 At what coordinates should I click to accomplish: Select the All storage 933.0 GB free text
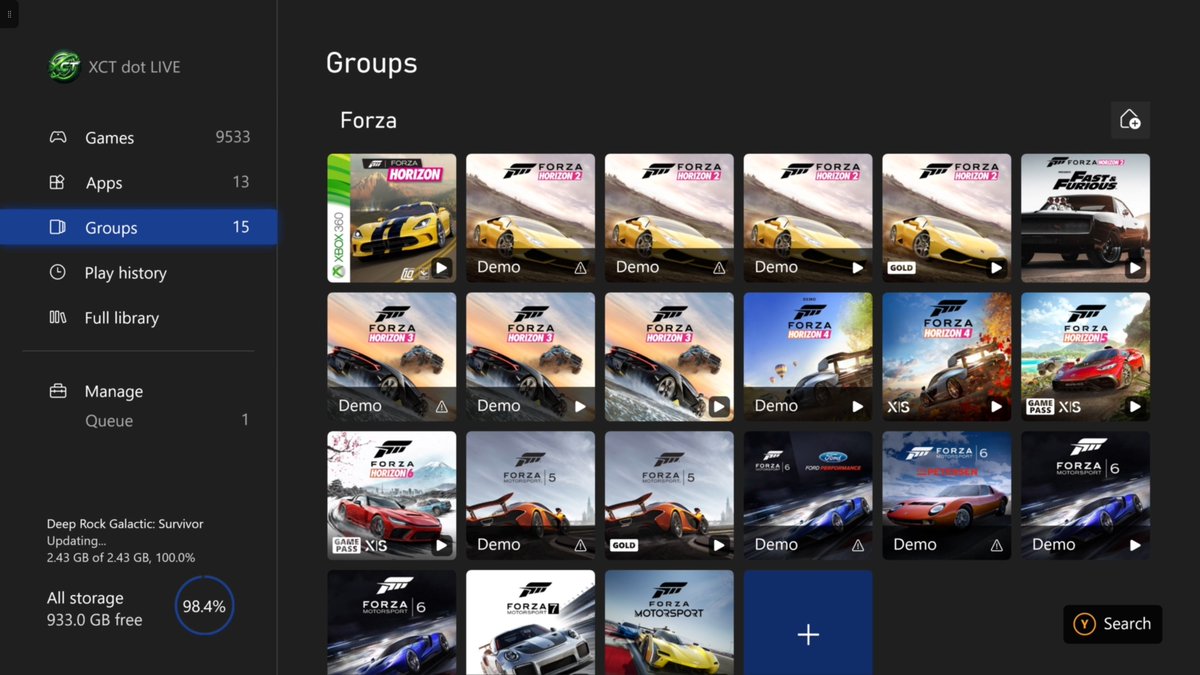coord(95,609)
